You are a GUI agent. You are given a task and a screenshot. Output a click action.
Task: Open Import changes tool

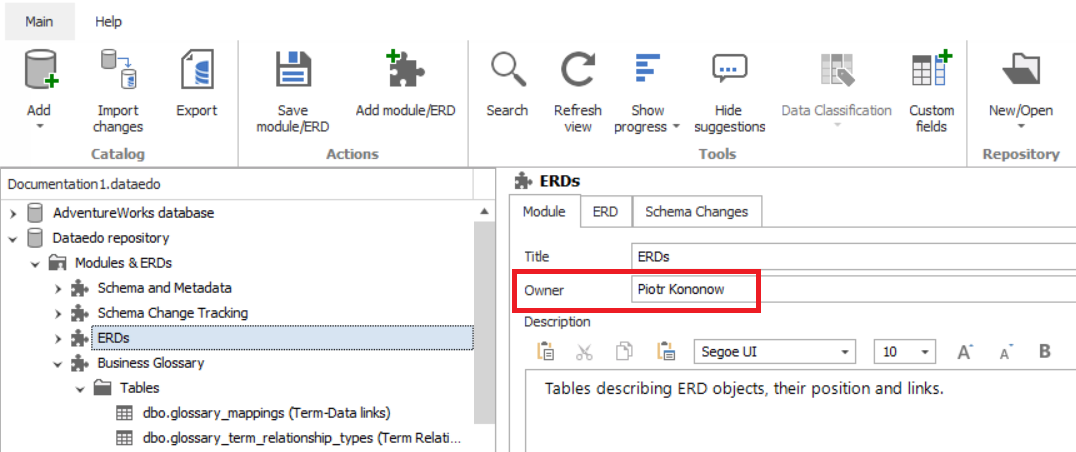click(x=118, y=72)
